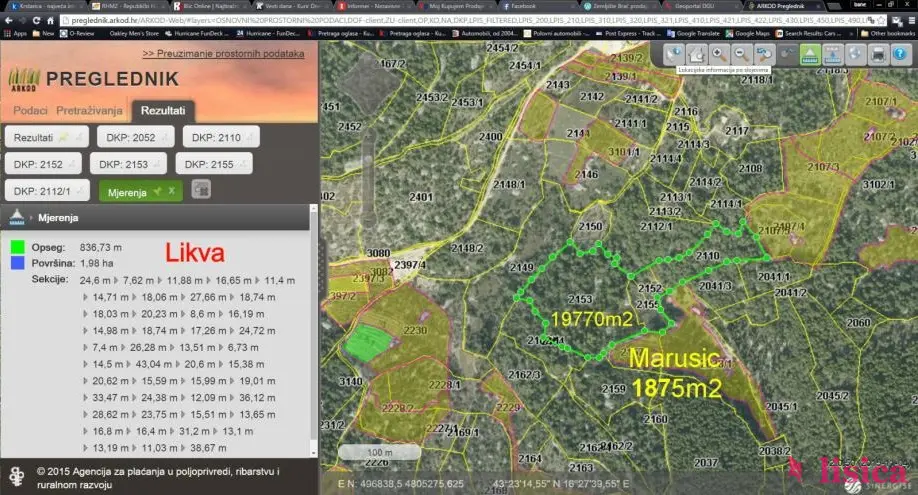Screen dimensions: 918x495
Task: Toggle the pin on Mjerenja result tab
Action: 157,190
